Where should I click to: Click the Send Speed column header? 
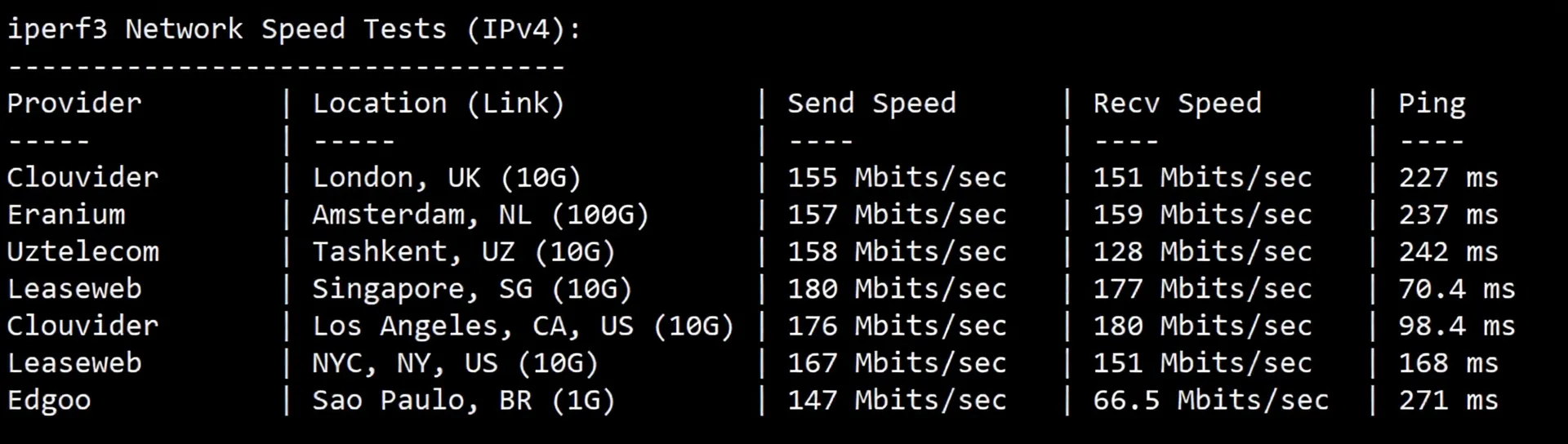(871, 104)
